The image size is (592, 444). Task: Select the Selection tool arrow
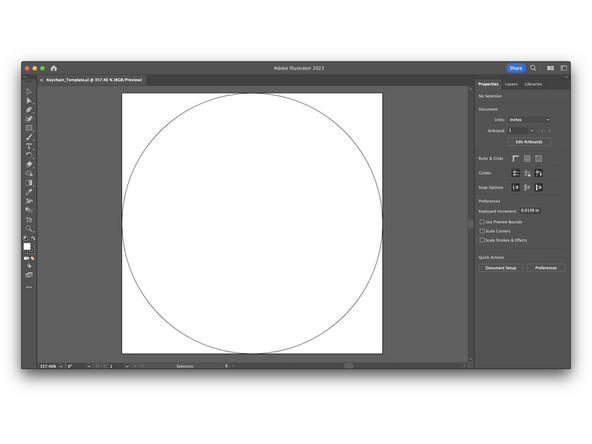[x=29, y=91]
